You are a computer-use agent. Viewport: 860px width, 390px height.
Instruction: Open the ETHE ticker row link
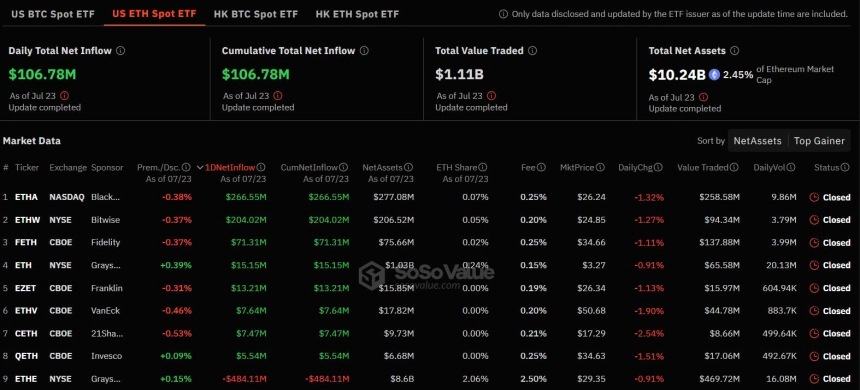coord(24,378)
